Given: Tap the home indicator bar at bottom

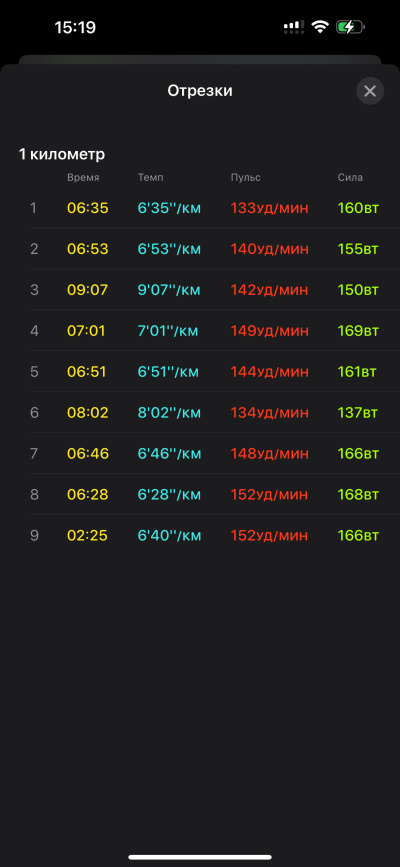Looking at the screenshot, I should coord(200,857).
